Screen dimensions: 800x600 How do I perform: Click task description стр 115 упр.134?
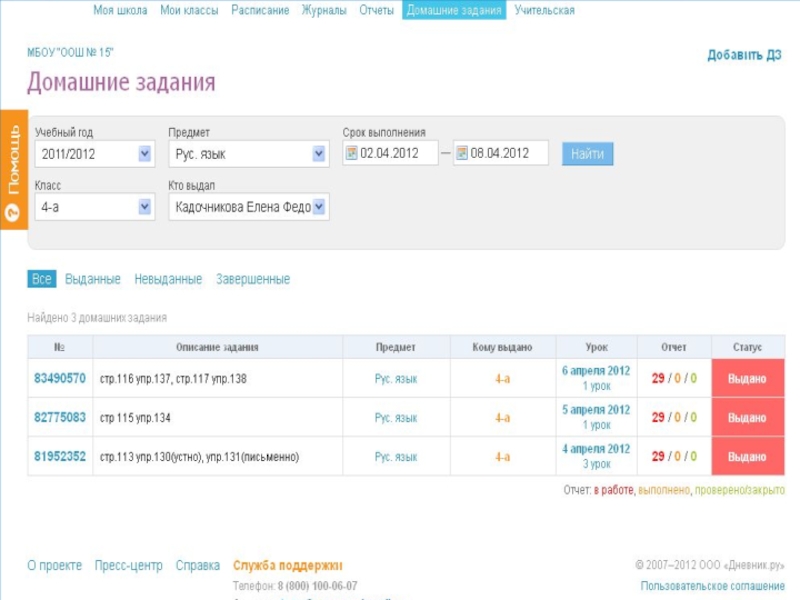point(135,418)
